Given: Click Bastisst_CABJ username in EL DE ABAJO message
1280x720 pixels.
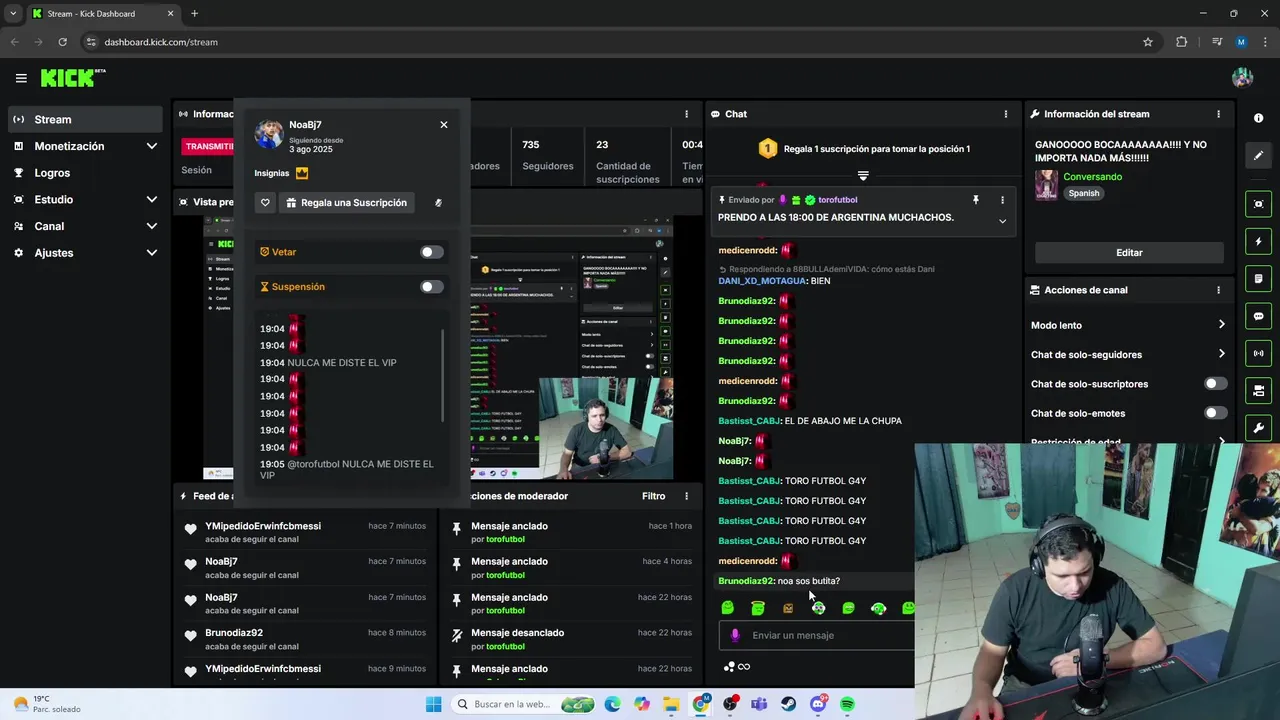Looking at the screenshot, I should (749, 421).
